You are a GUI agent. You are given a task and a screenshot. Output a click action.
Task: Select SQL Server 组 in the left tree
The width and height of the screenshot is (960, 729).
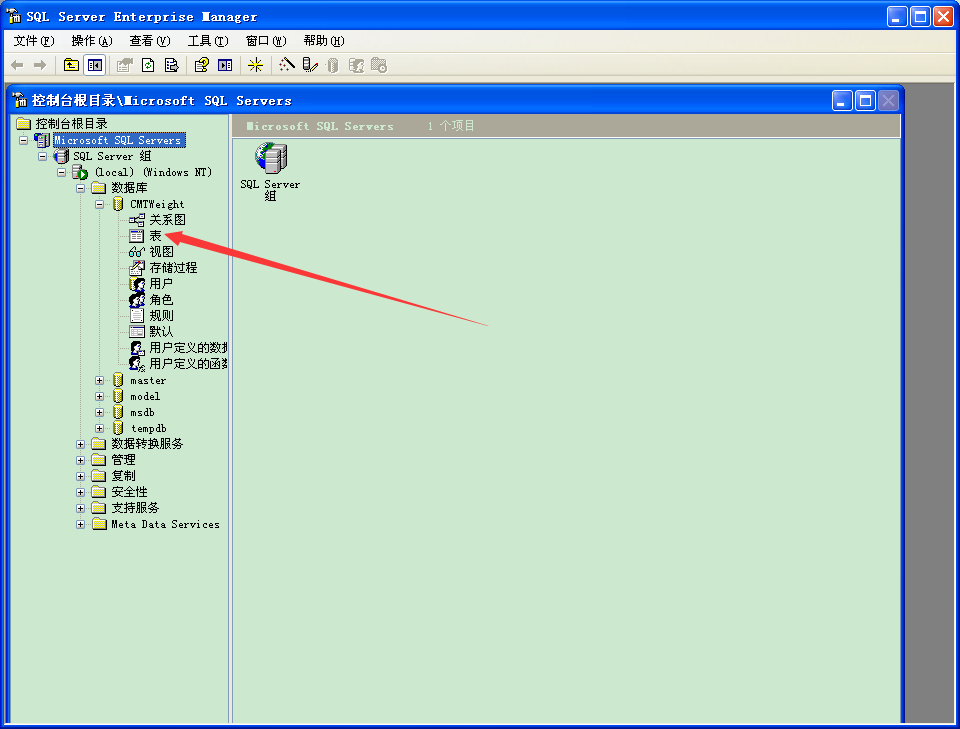112,156
